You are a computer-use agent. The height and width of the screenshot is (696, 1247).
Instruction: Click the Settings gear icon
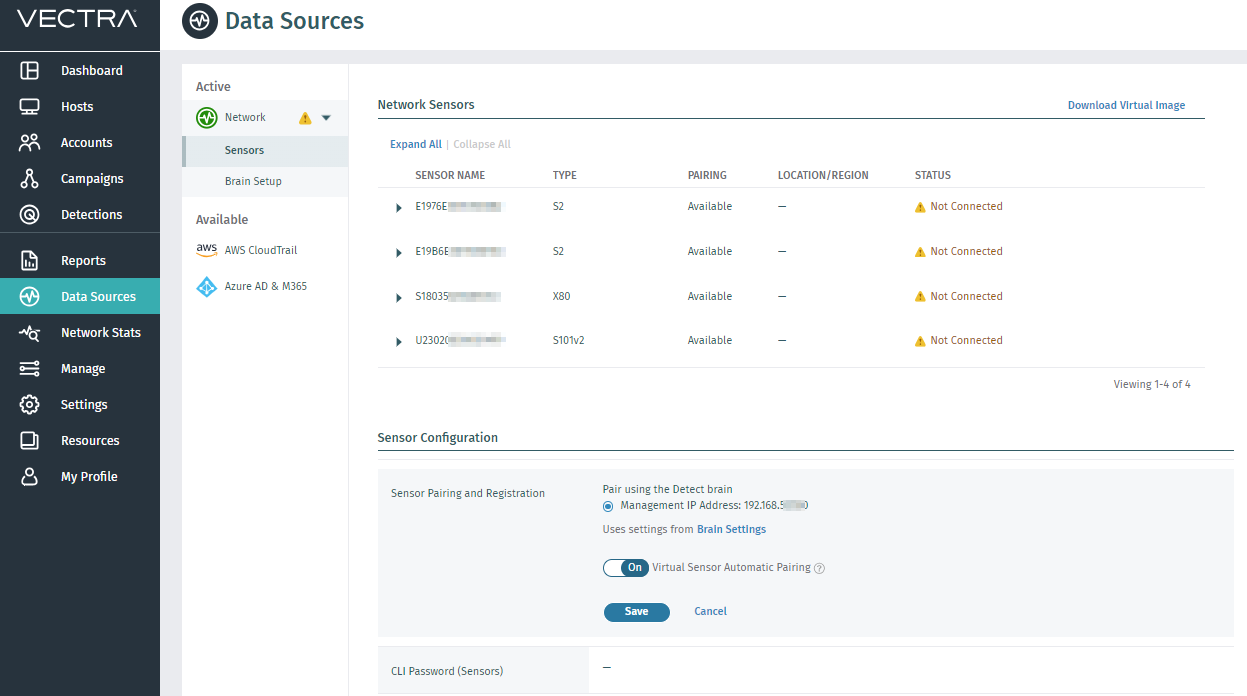point(30,405)
